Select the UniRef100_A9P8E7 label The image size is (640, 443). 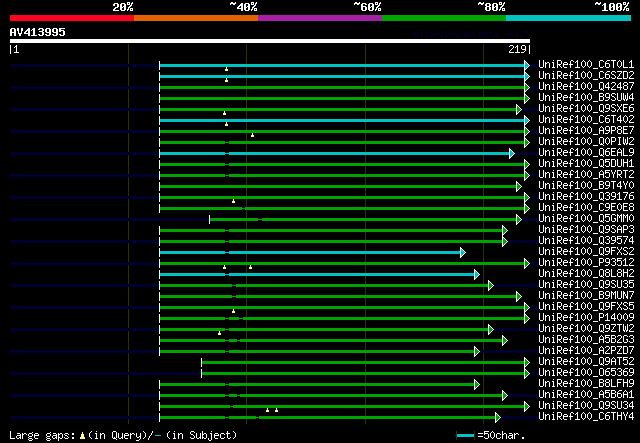(586, 131)
